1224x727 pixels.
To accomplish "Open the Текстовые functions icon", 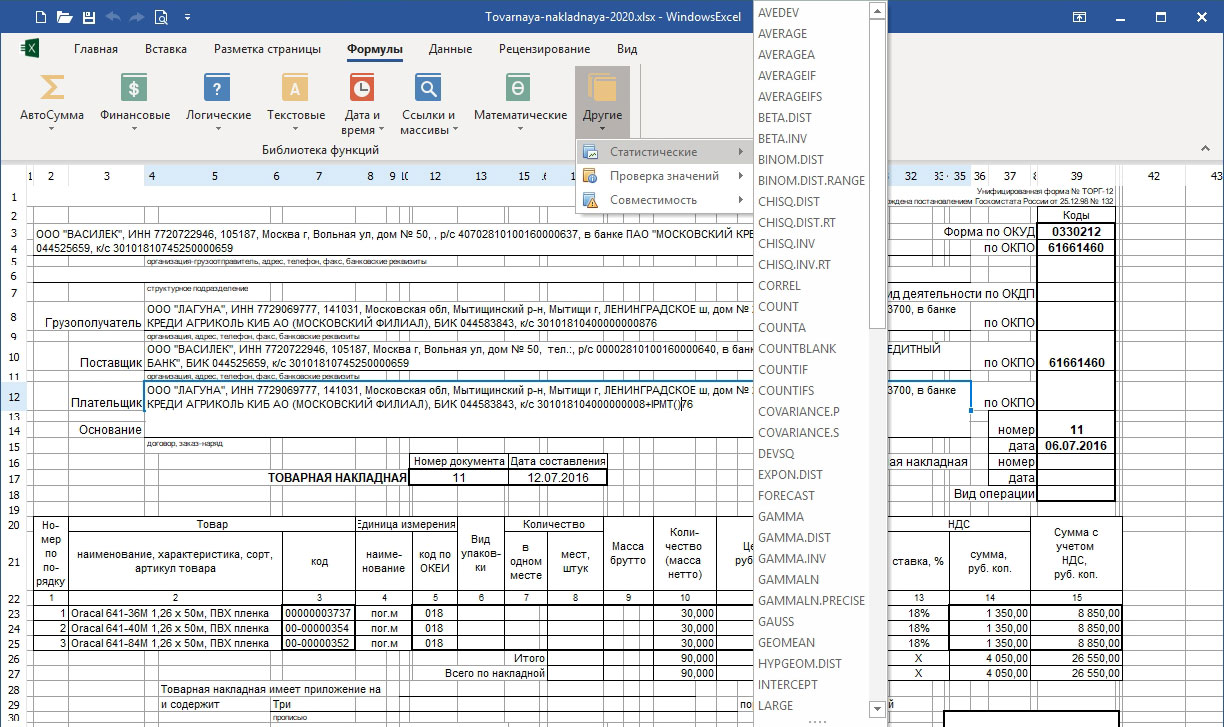I will pyautogui.click(x=295, y=87).
